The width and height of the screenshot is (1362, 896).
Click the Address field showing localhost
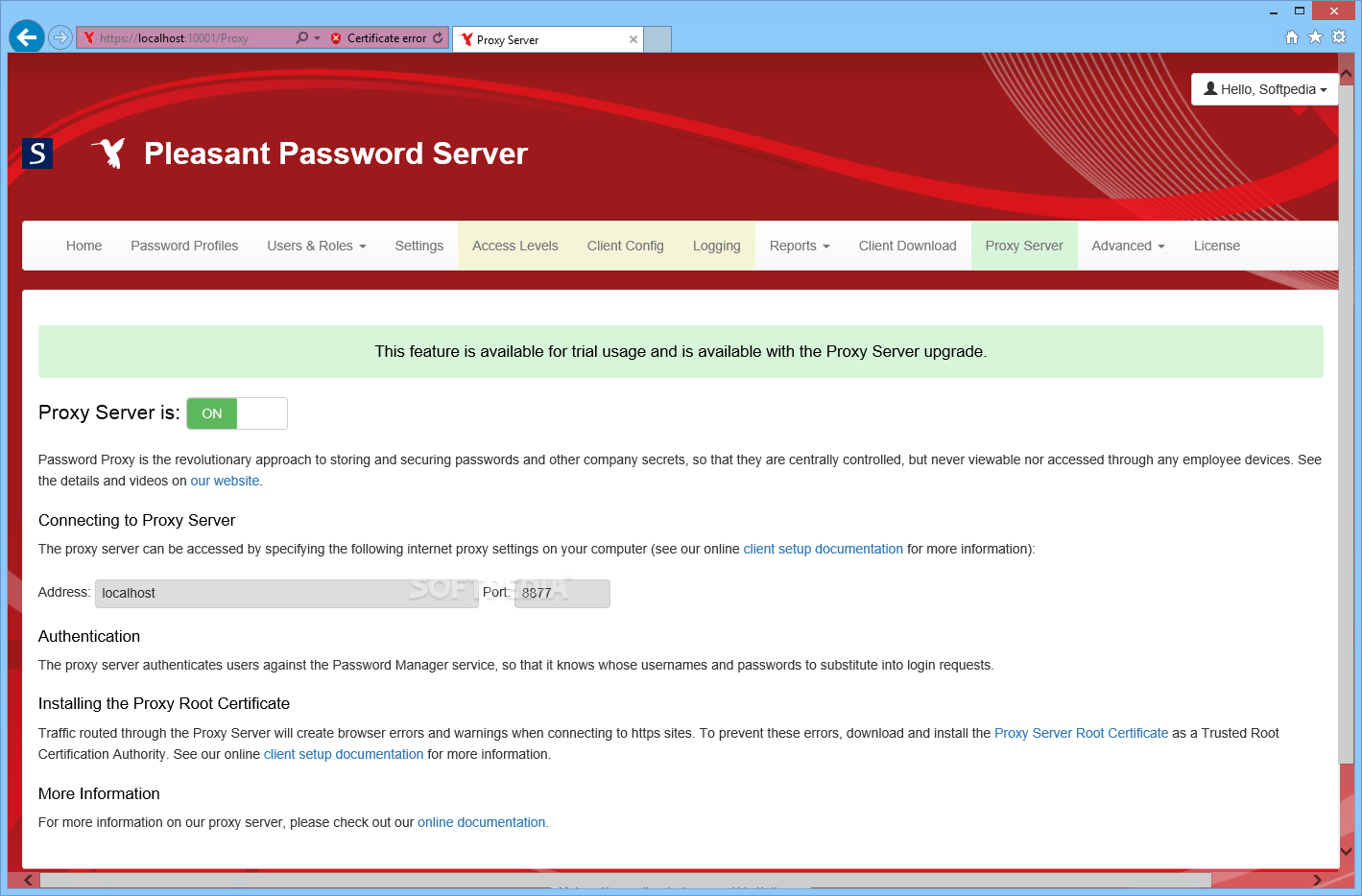tap(287, 593)
